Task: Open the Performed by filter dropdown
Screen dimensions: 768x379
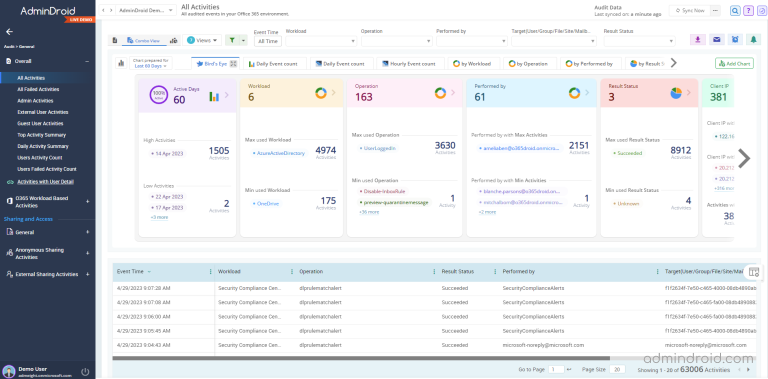Action: point(472,41)
